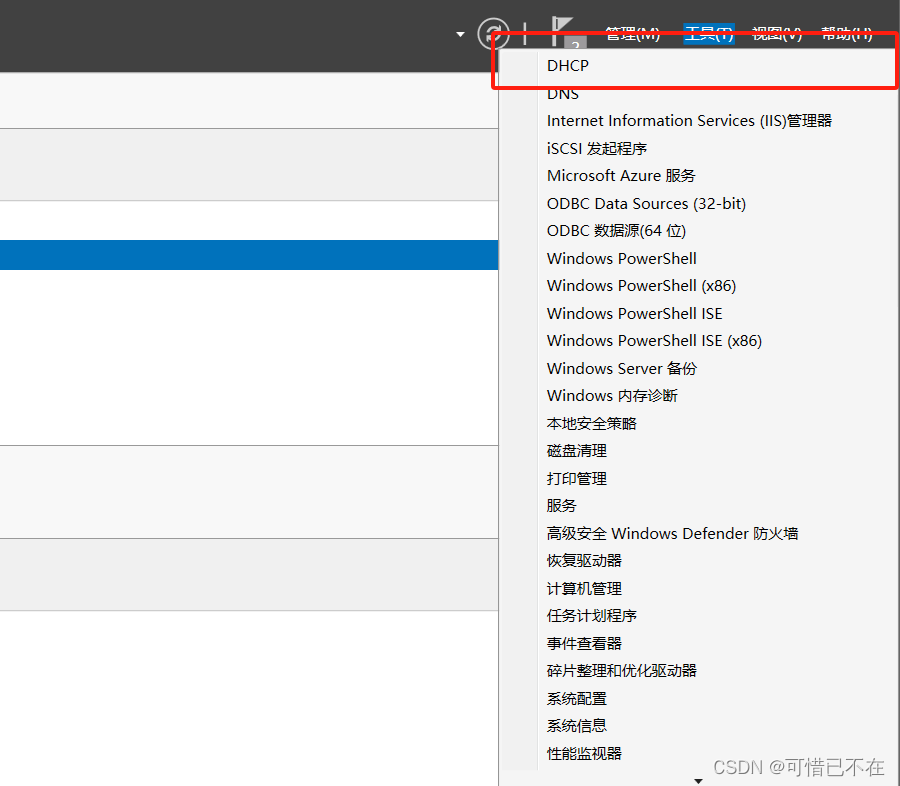Select Microsoft Azure 服务
900x786 pixels.
point(620,175)
